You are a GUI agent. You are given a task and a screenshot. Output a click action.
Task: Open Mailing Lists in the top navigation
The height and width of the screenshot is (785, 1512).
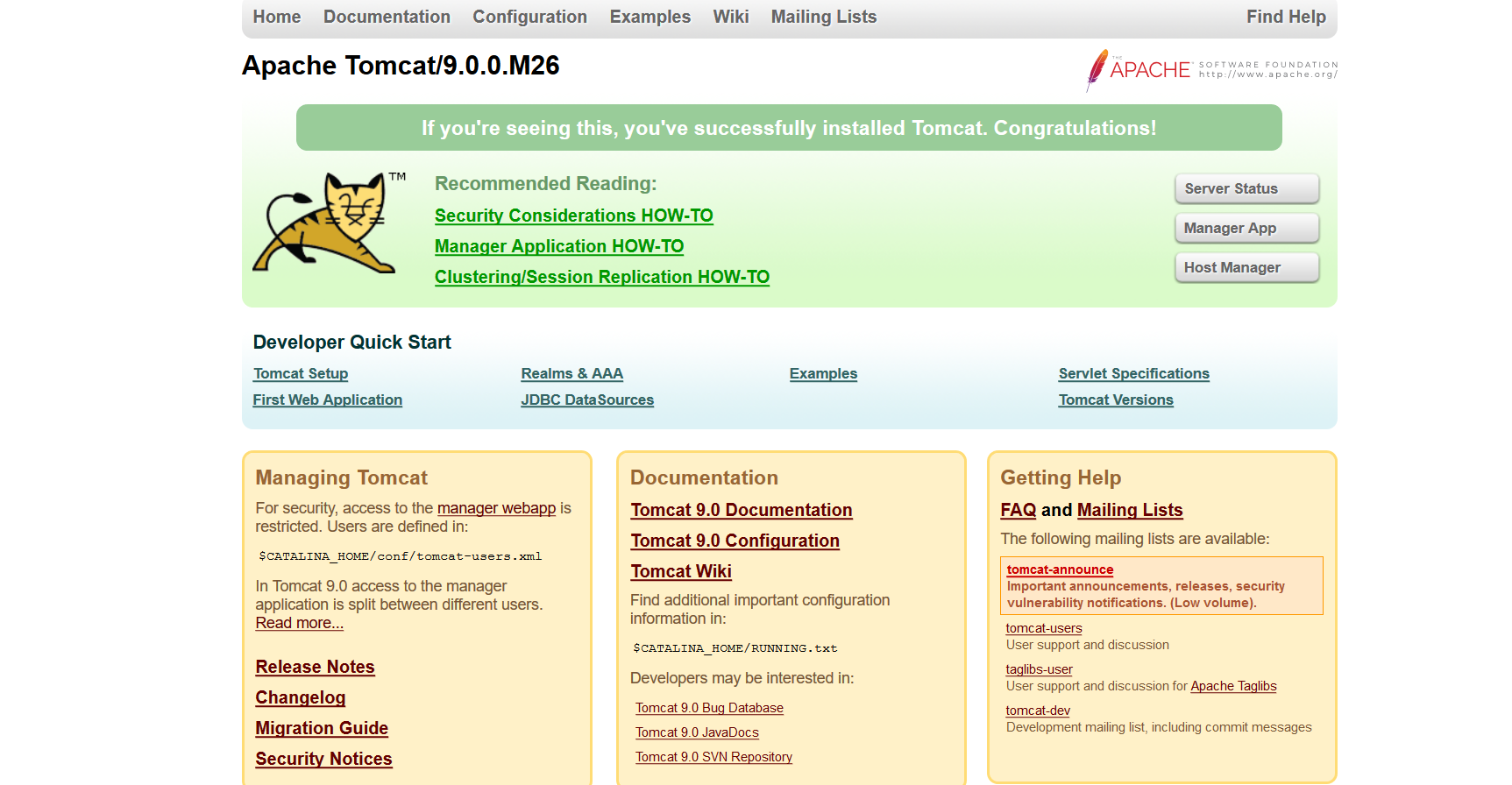824,17
